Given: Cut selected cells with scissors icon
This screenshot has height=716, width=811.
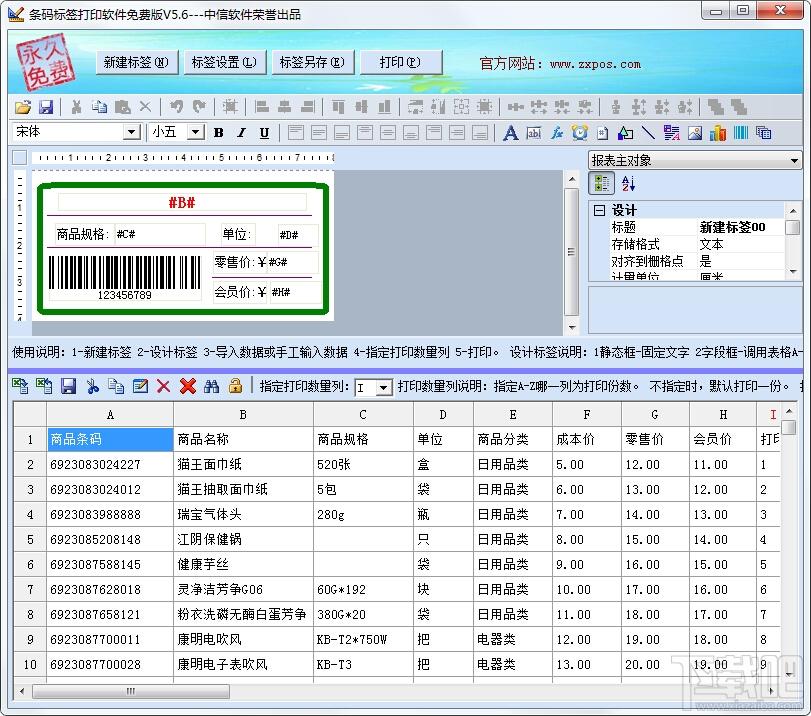Looking at the screenshot, I should pyautogui.click(x=93, y=386).
